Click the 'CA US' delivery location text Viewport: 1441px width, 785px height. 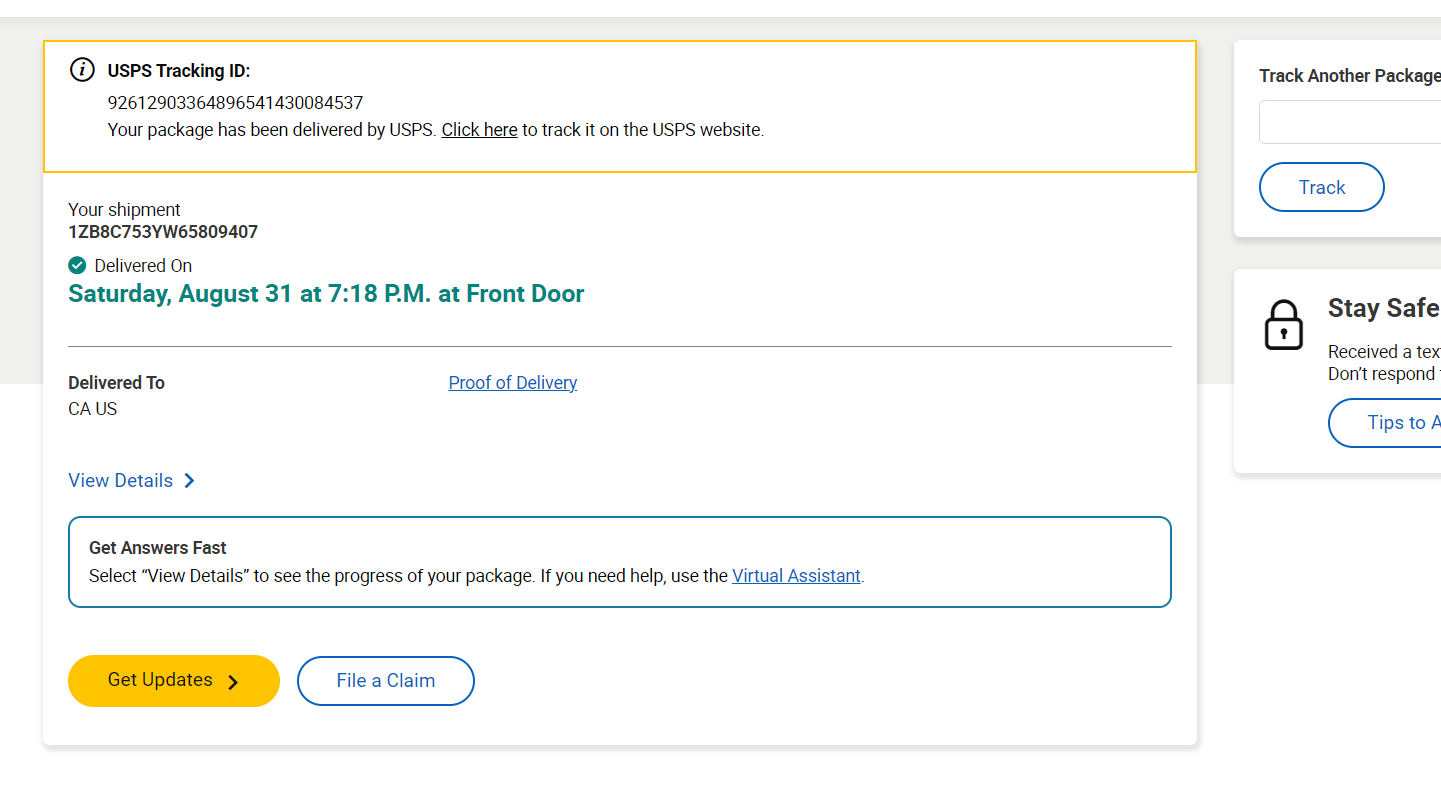[x=93, y=409]
